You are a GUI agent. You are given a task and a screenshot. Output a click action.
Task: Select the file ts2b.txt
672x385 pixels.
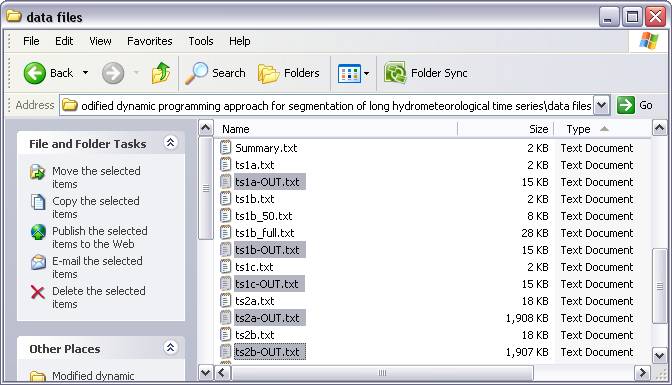pyautogui.click(x=255, y=335)
